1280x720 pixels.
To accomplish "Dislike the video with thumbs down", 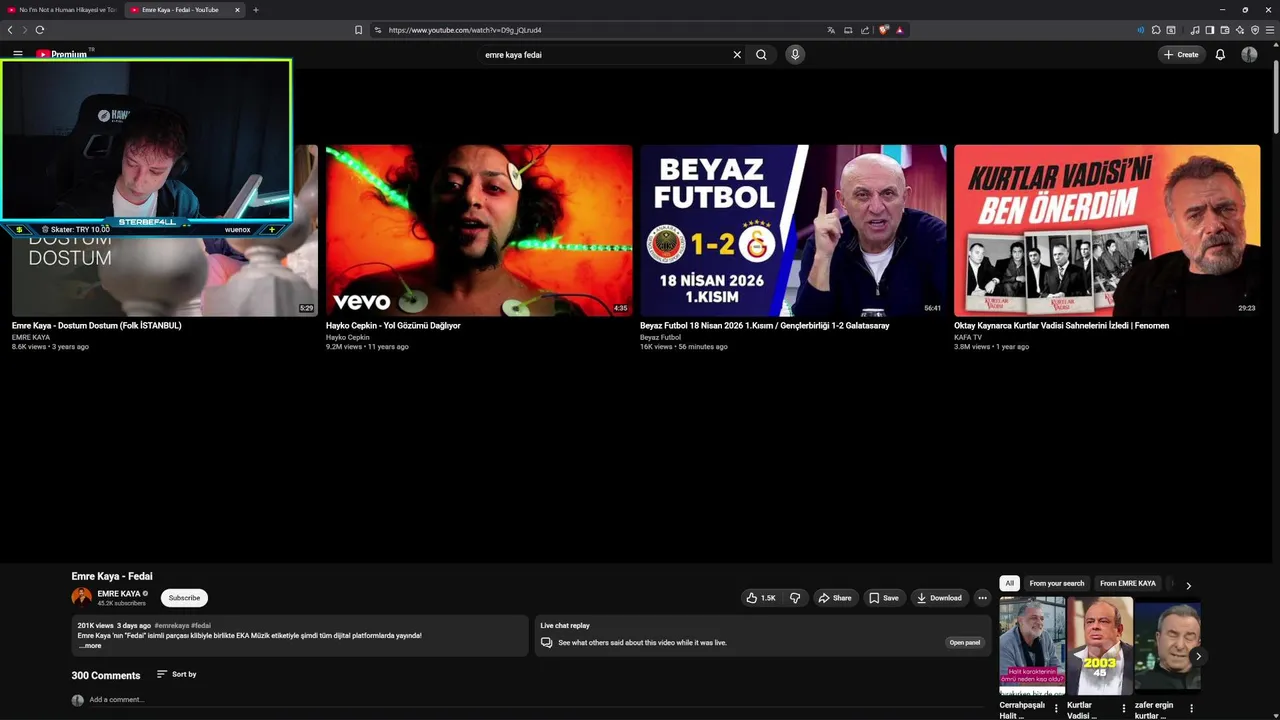I will point(795,598).
